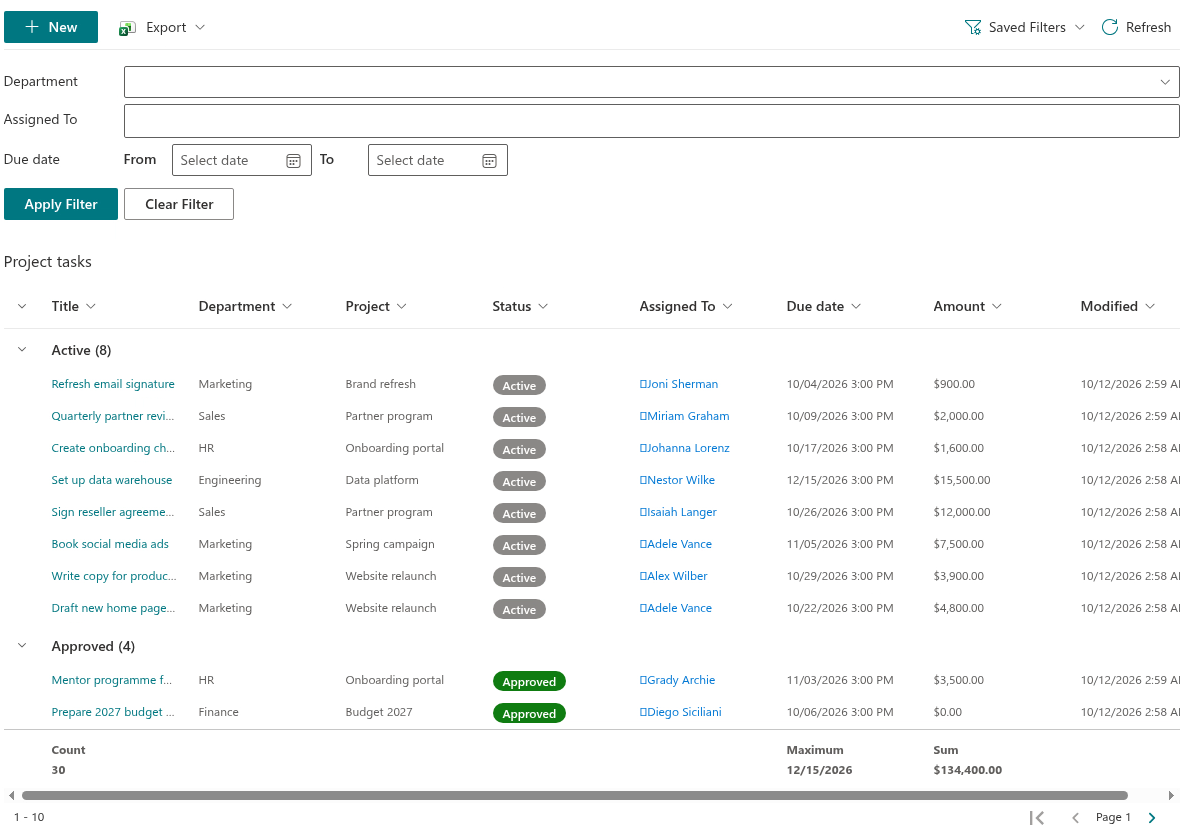This screenshot has width=1195, height=835.
Task: Open Miriam Graham's profile link
Action: tap(684, 416)
